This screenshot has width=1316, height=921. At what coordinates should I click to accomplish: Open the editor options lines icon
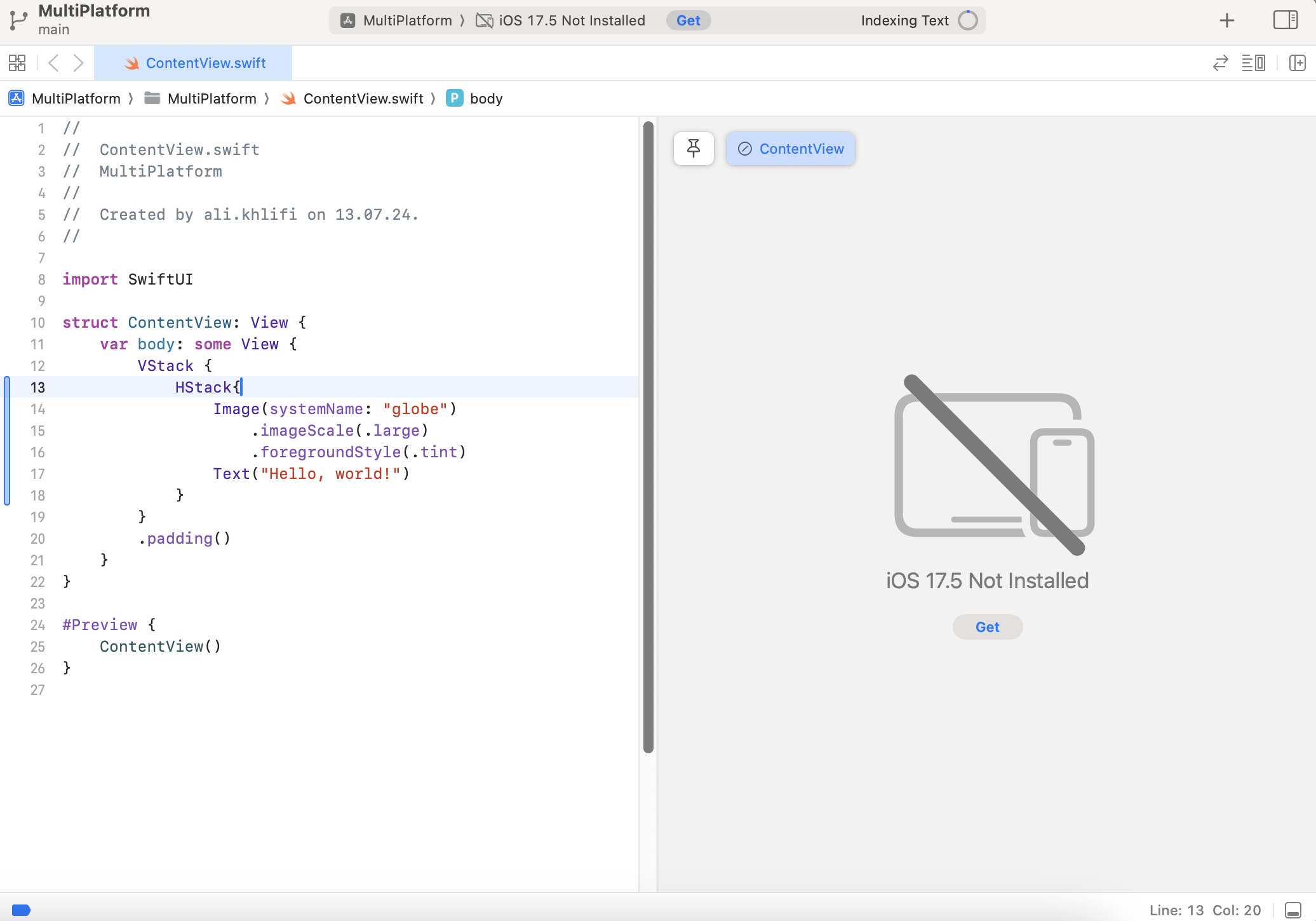click(1253, 63)
